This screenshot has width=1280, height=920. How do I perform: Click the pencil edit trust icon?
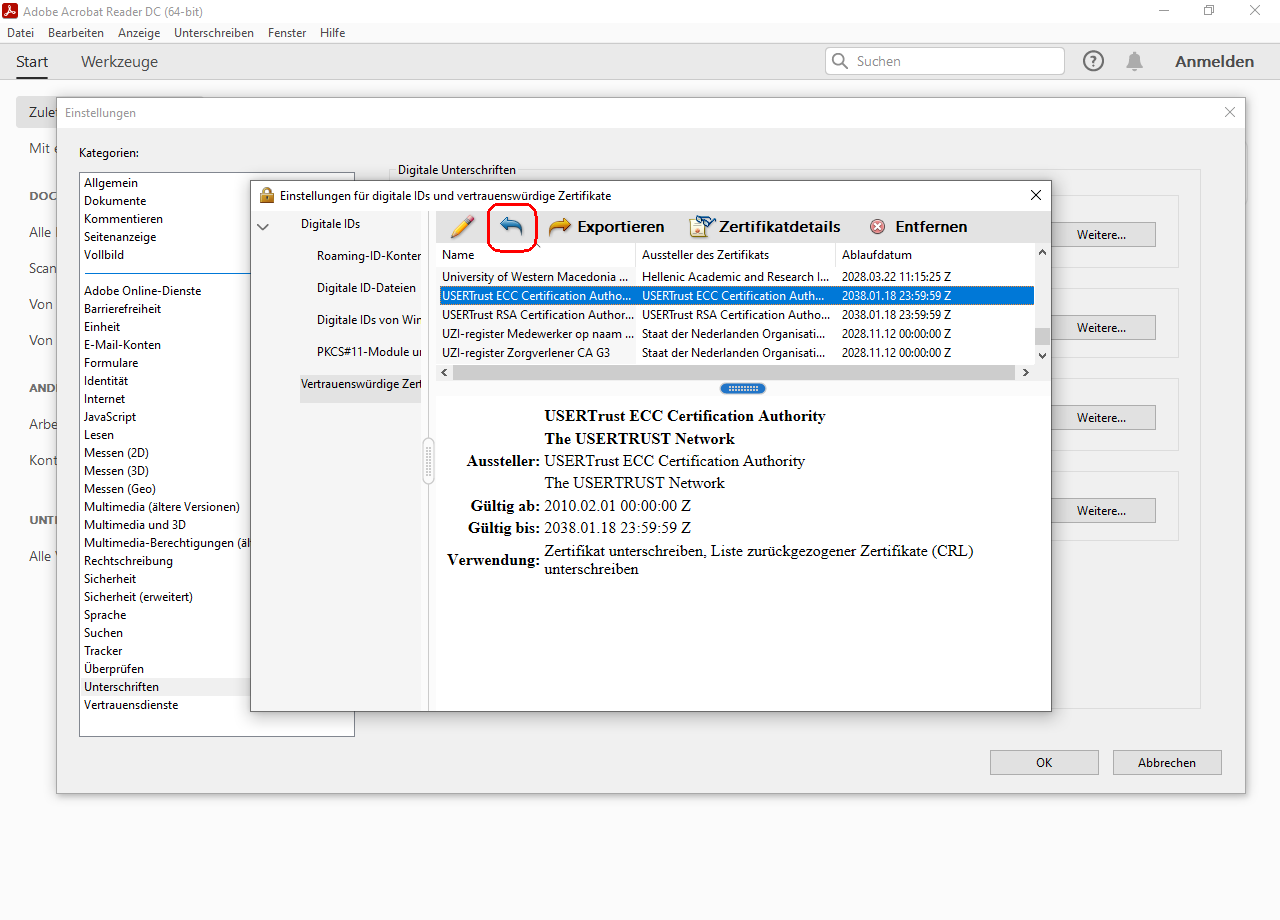point(462,227)
